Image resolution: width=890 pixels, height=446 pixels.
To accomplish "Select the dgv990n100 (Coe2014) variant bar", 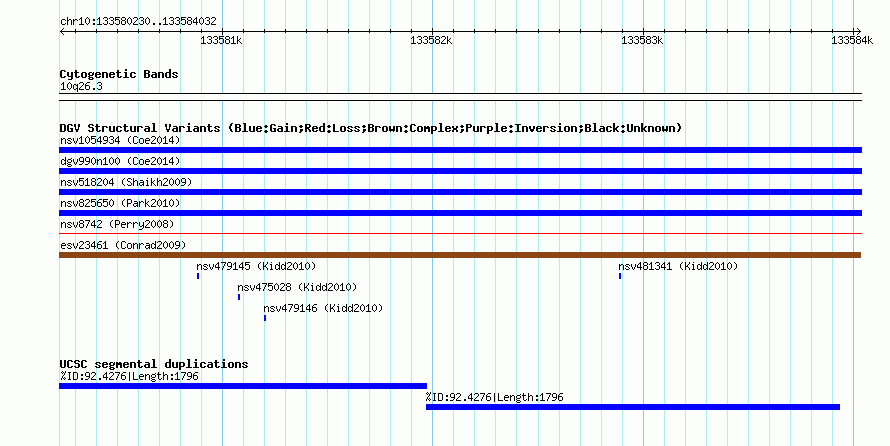I will coord(460,171).
